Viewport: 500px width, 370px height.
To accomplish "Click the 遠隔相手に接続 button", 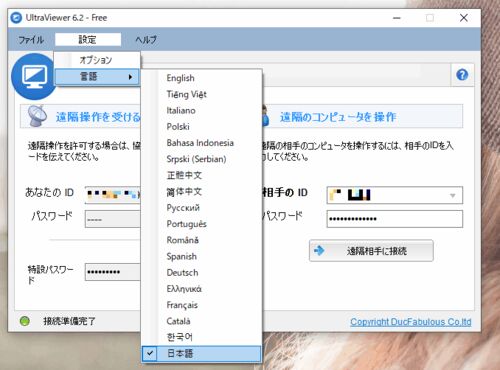I will point(371,251).
